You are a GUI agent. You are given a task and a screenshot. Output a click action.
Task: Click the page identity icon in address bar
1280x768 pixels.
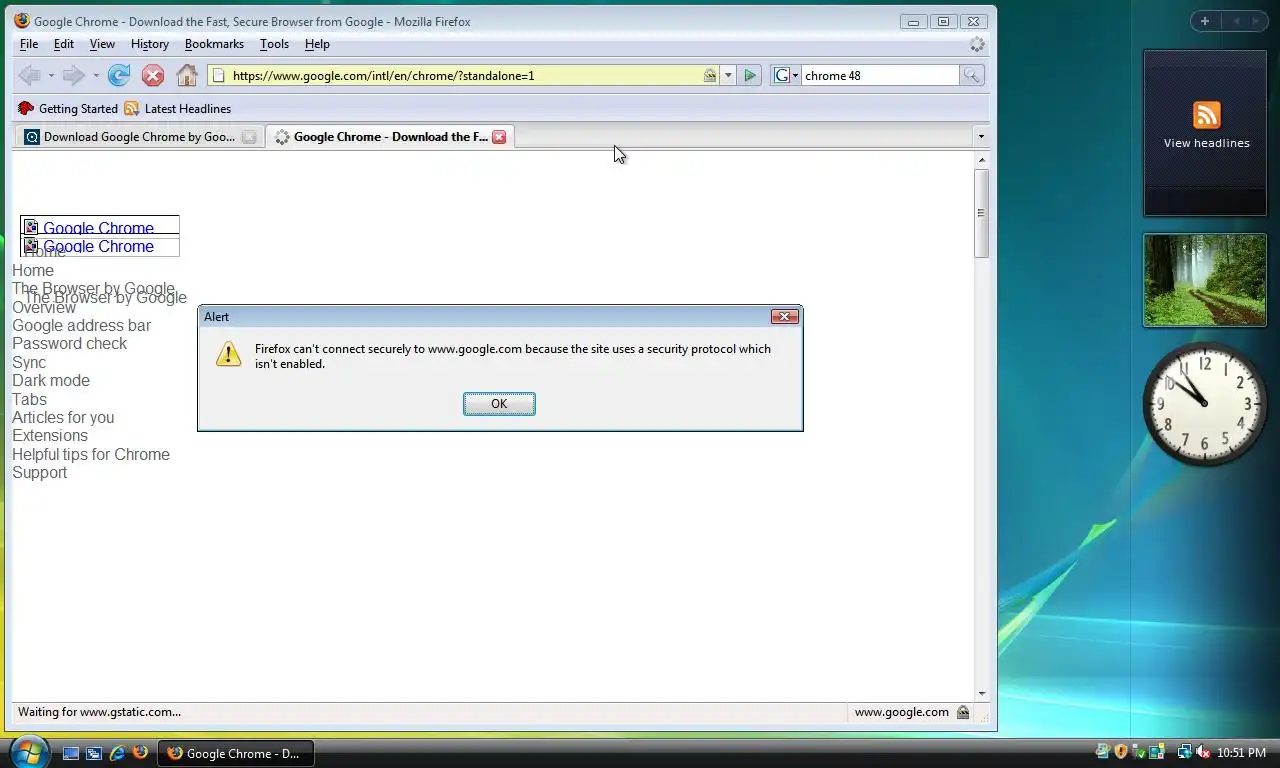[218, 75]
